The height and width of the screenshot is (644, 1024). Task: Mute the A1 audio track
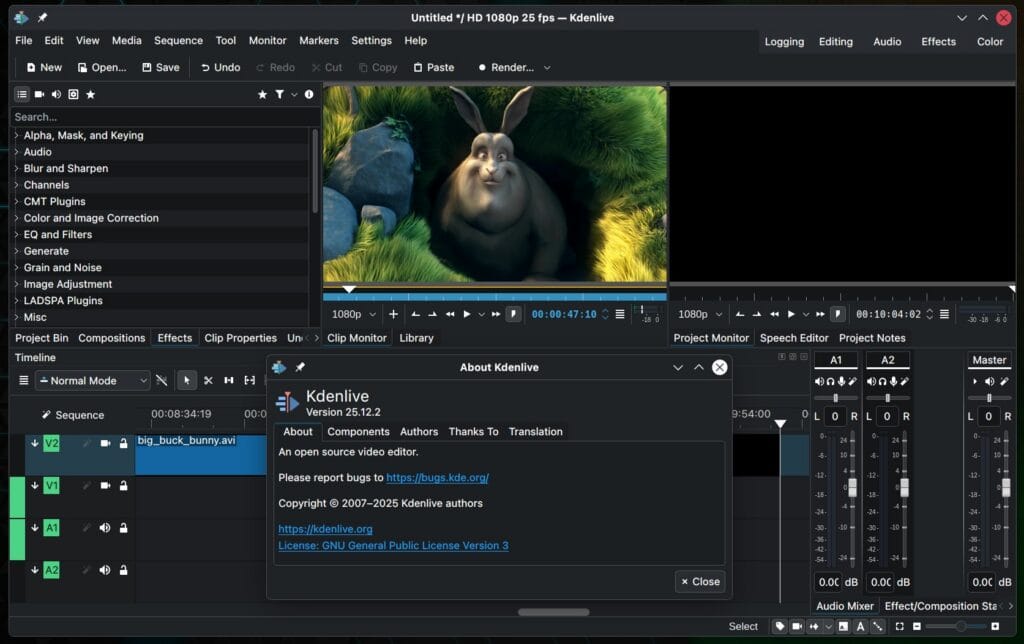pos(104,528)
